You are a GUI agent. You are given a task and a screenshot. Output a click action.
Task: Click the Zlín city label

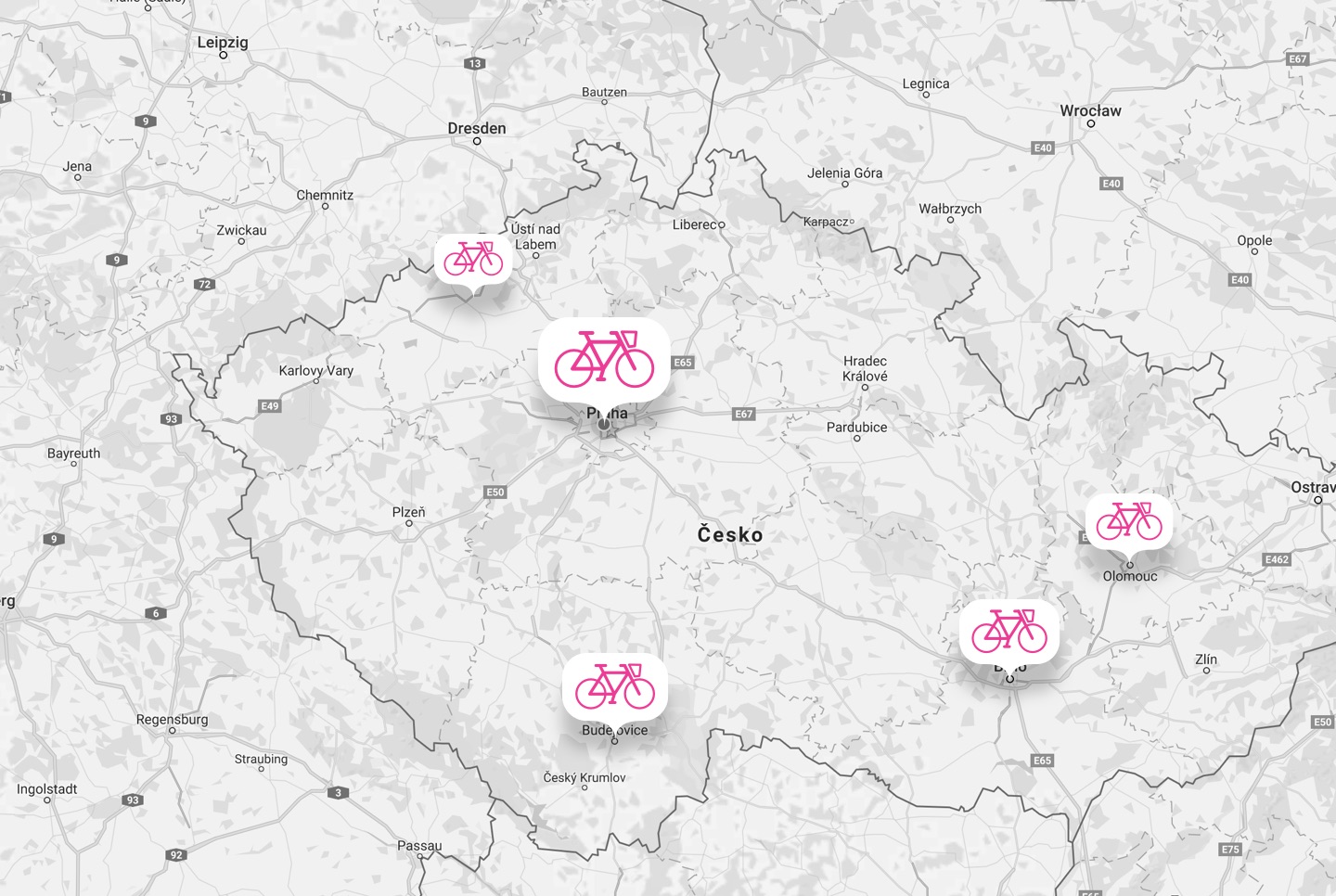tap(1206, 659)
